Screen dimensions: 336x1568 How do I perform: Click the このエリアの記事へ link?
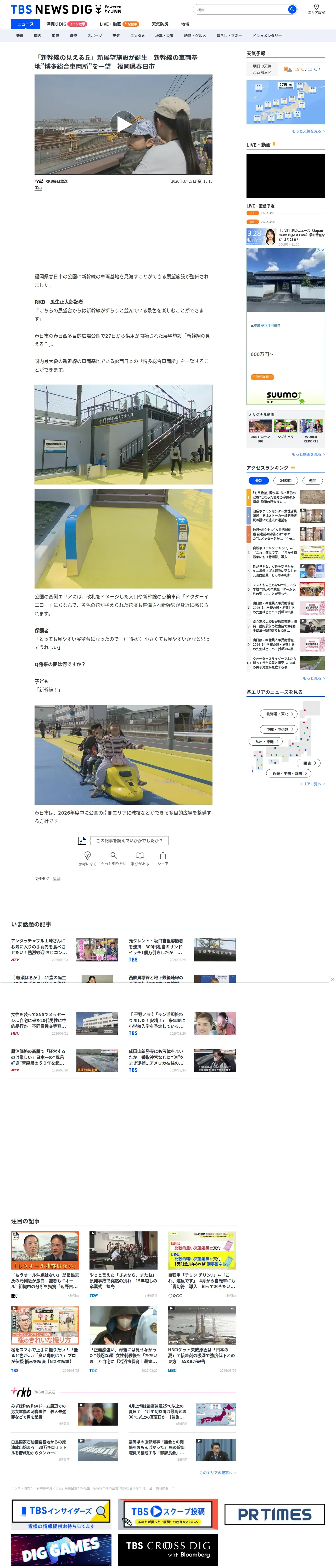(x=218, y=1473)
